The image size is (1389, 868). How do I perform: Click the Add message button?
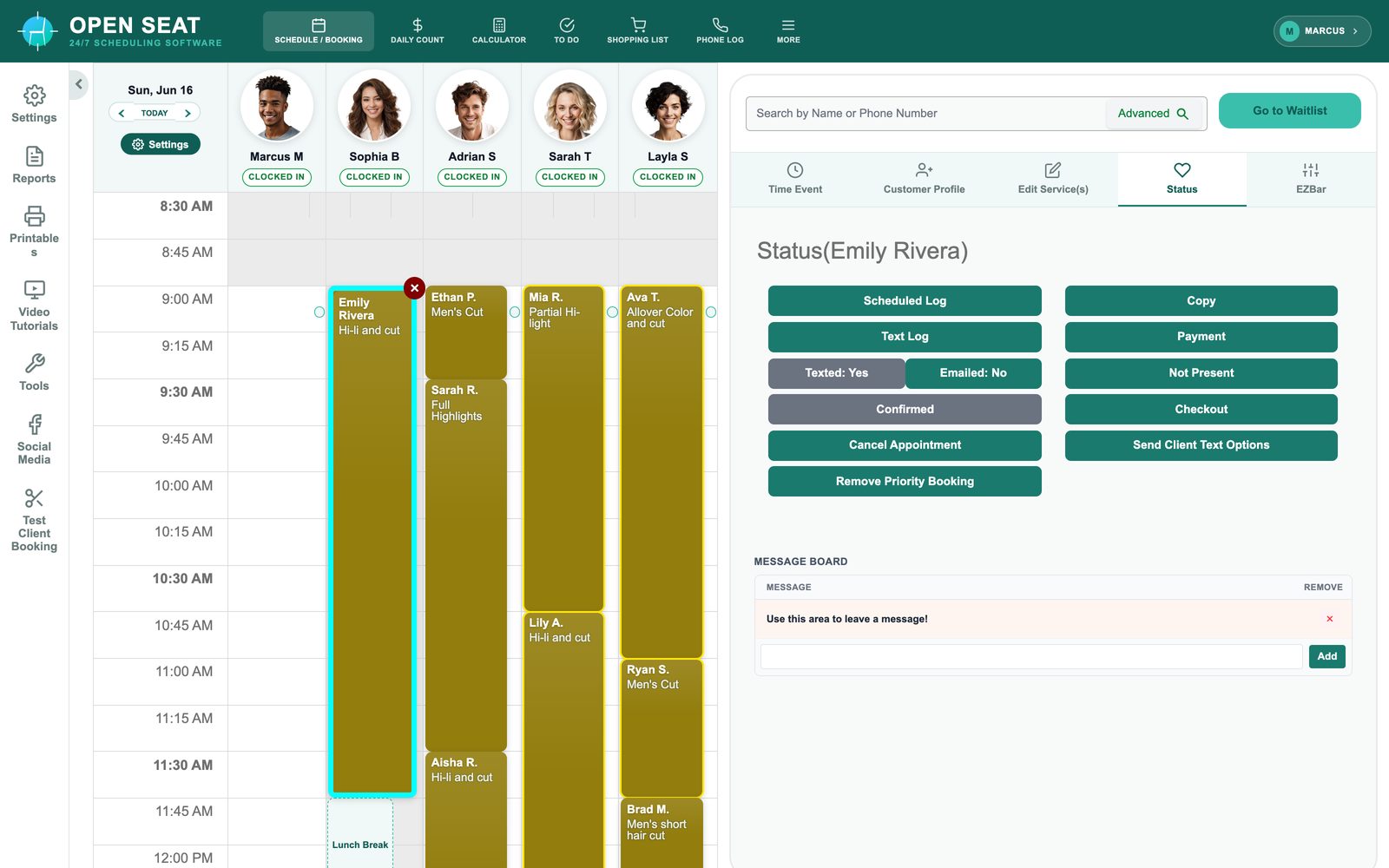[1326, 656]
